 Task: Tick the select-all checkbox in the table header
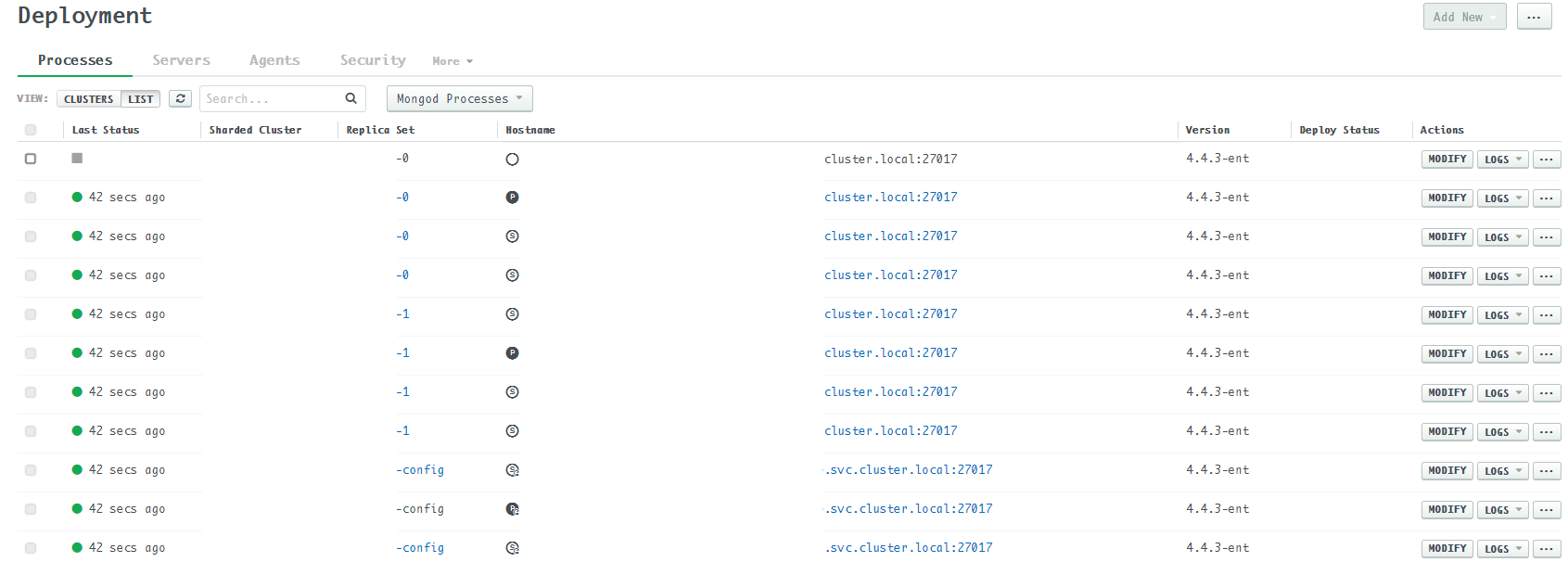[x=31, y=130]
